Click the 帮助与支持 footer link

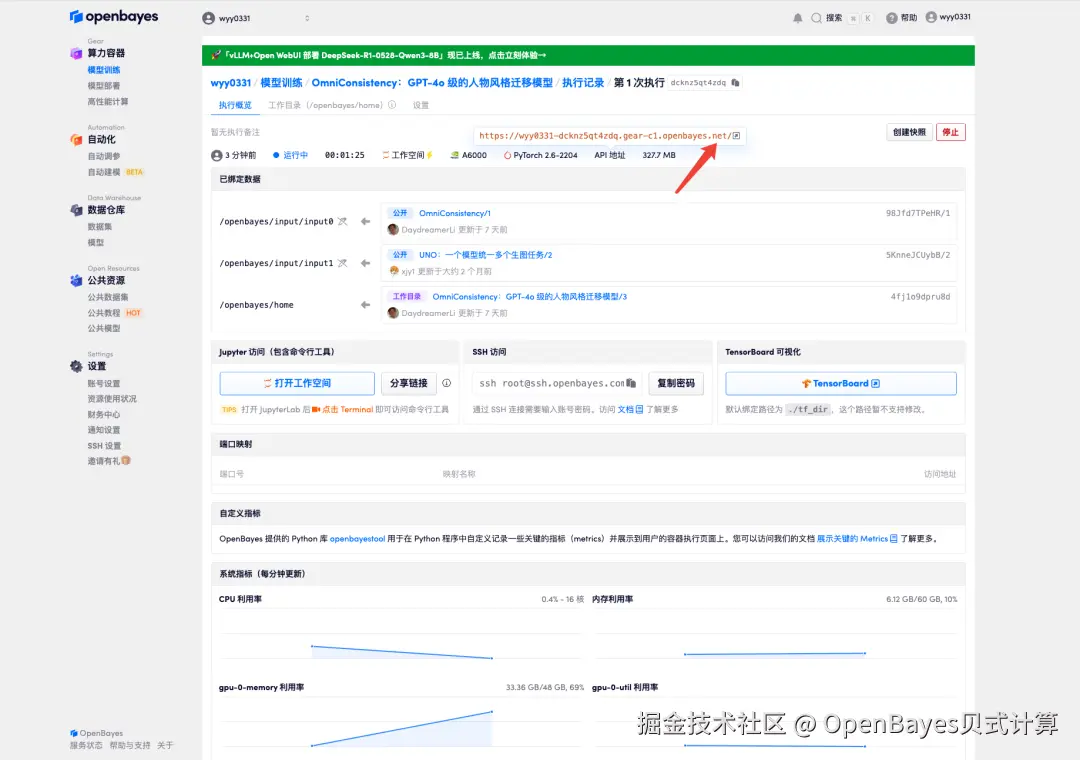coord(129,746)
